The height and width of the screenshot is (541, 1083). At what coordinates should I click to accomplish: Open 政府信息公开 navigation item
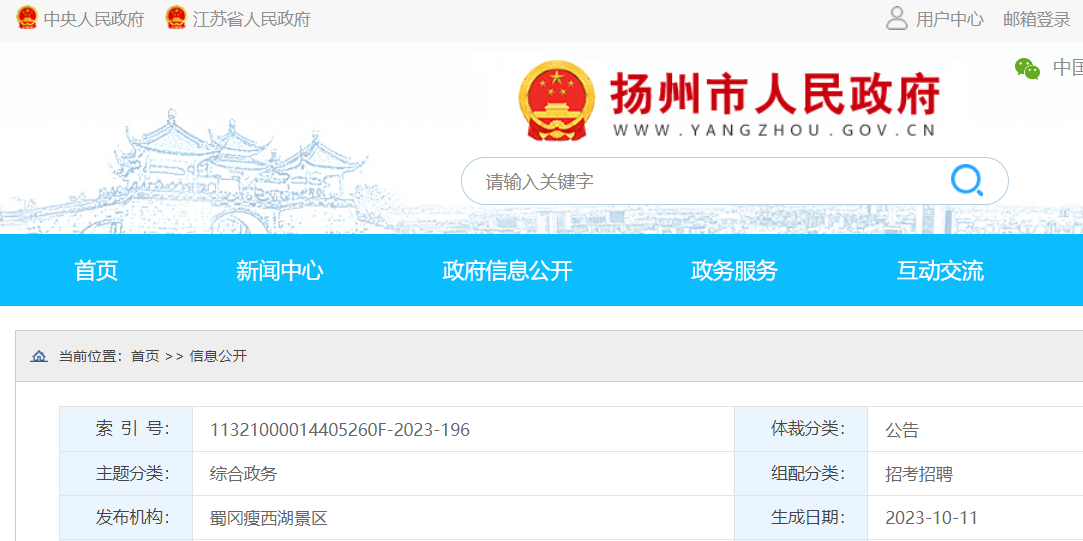(x=508, y=270)
